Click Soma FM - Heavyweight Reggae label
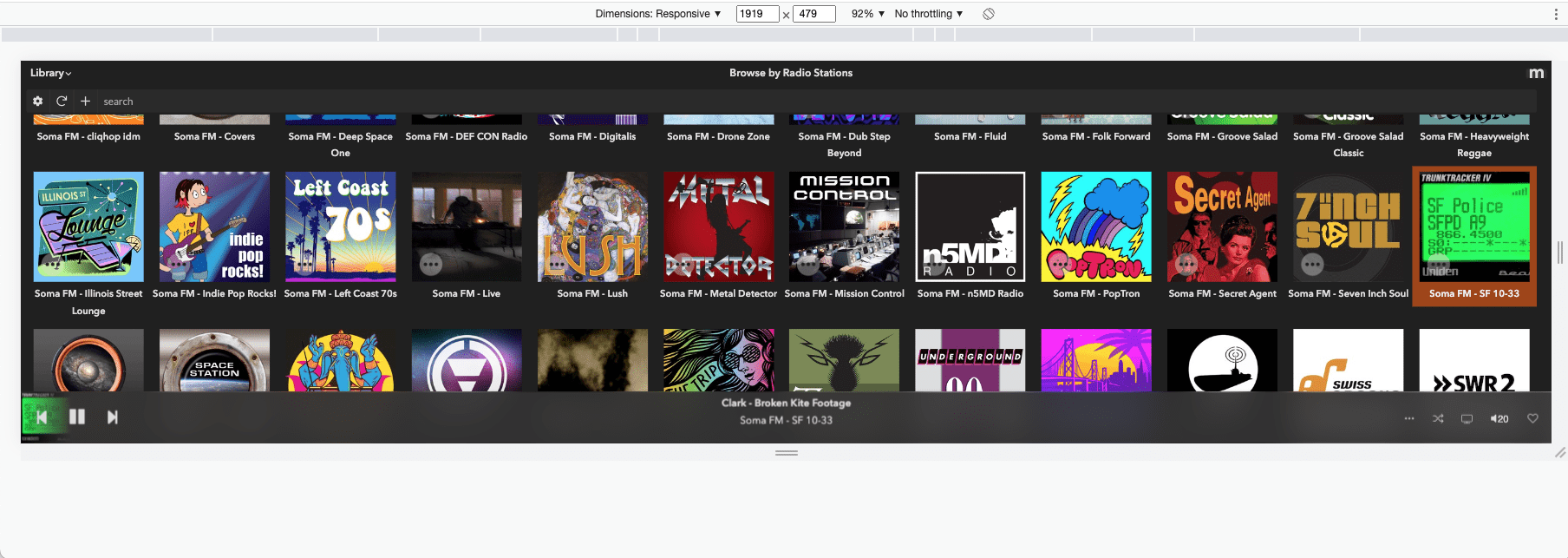 click(x=1474, y=144)
